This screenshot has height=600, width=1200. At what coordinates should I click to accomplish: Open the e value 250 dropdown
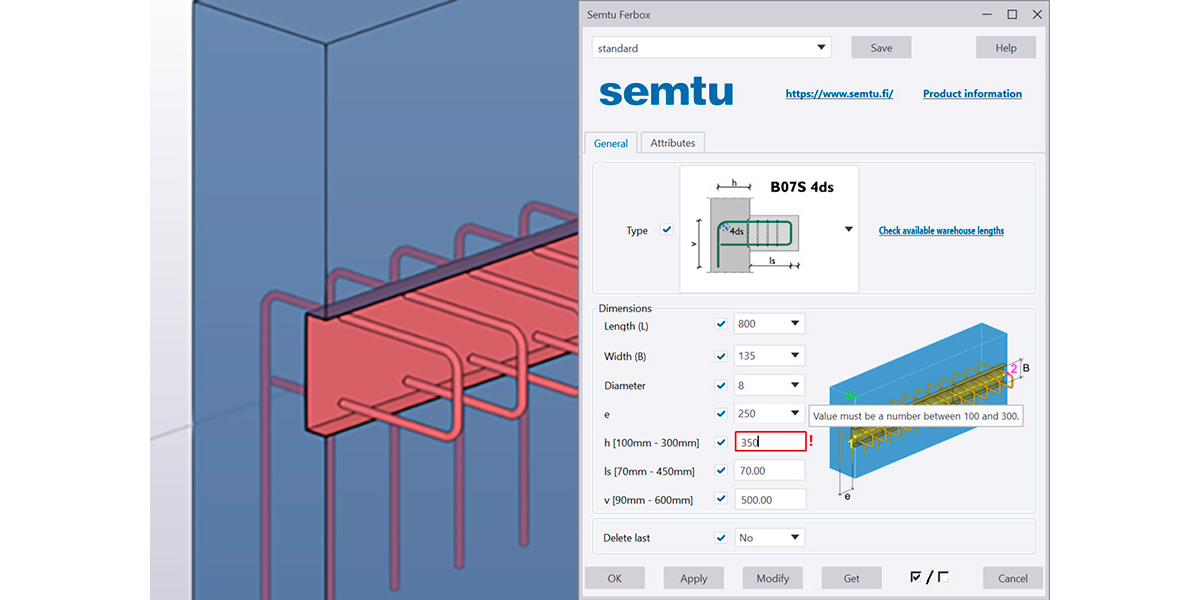tap(770, 413)
